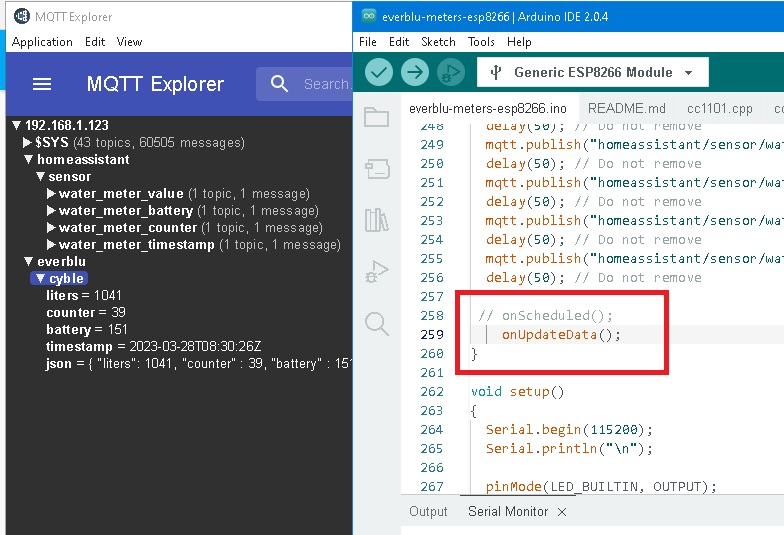Click commented line // onScheduled();

pos(545,316)
